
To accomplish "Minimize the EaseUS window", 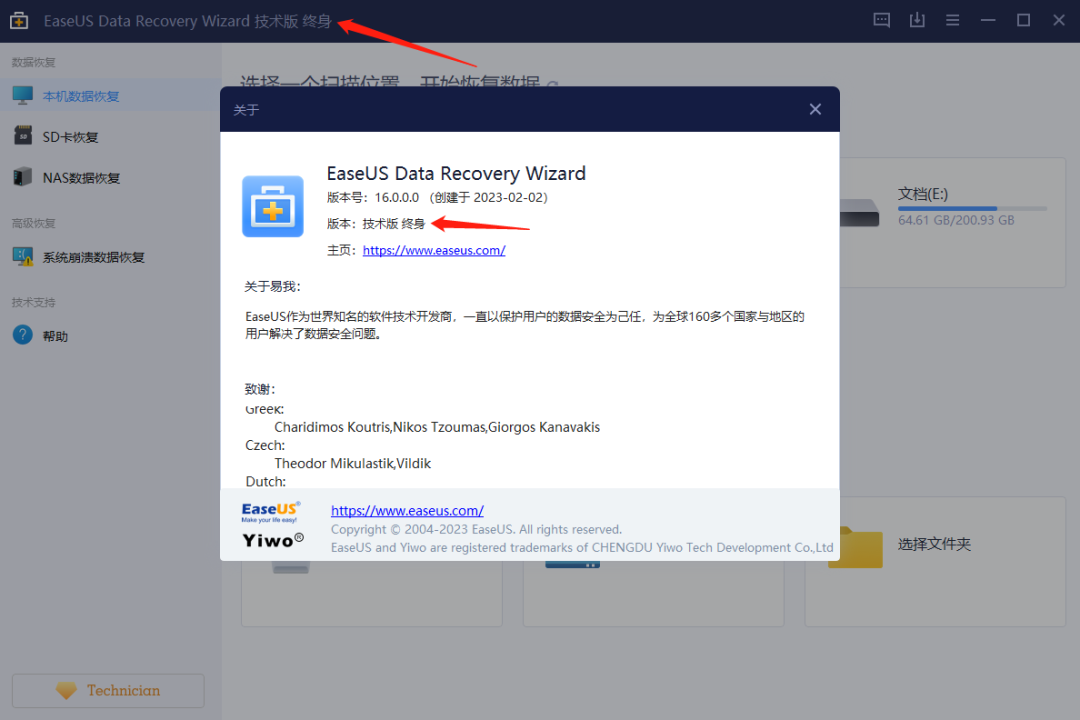I will pos(988,20).
